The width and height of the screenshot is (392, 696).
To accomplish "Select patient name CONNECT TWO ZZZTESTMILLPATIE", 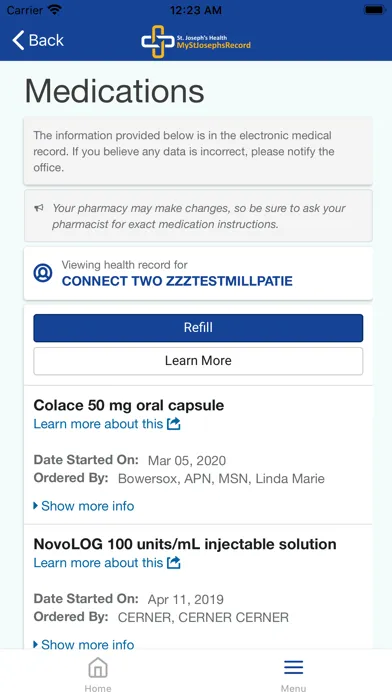I will pos(177,281).
